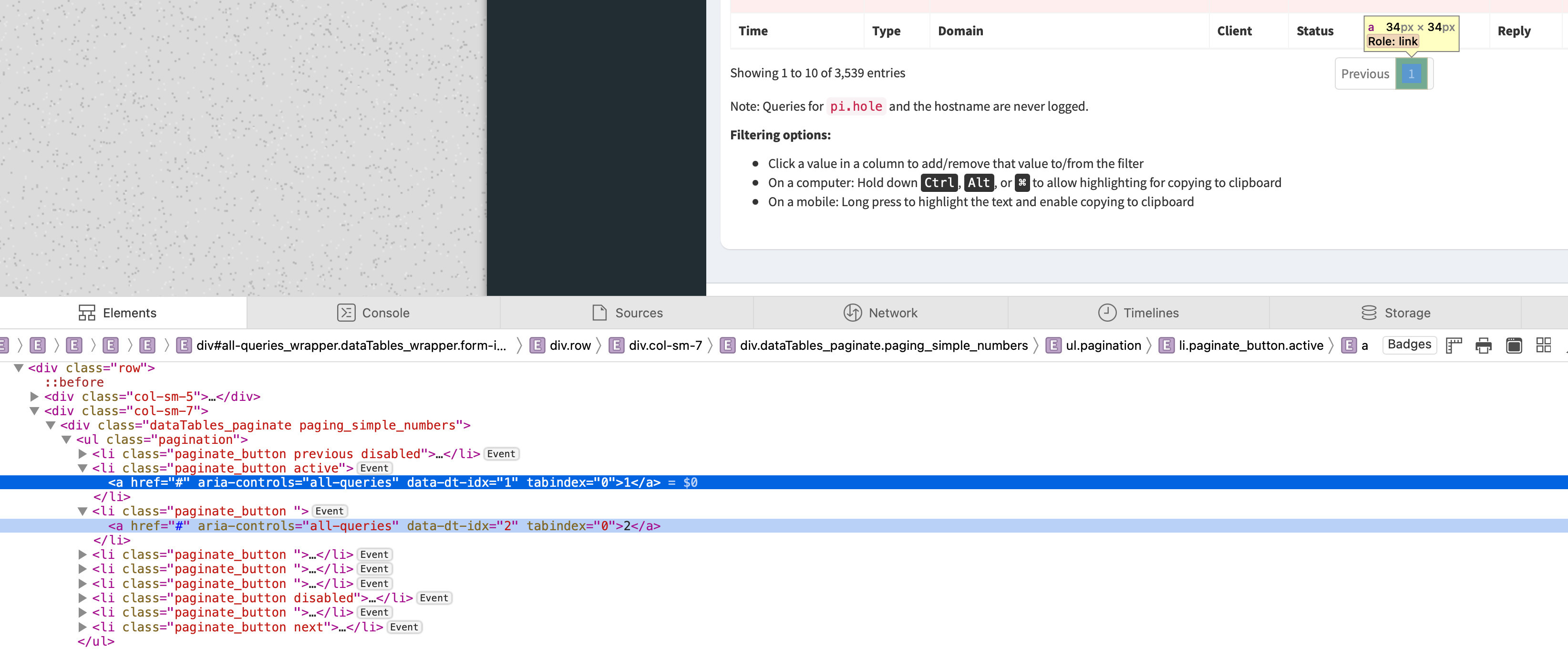The image size is (1568, 650).
Task: Click Event badge on paginate_button active li
Action: (374, 469)
